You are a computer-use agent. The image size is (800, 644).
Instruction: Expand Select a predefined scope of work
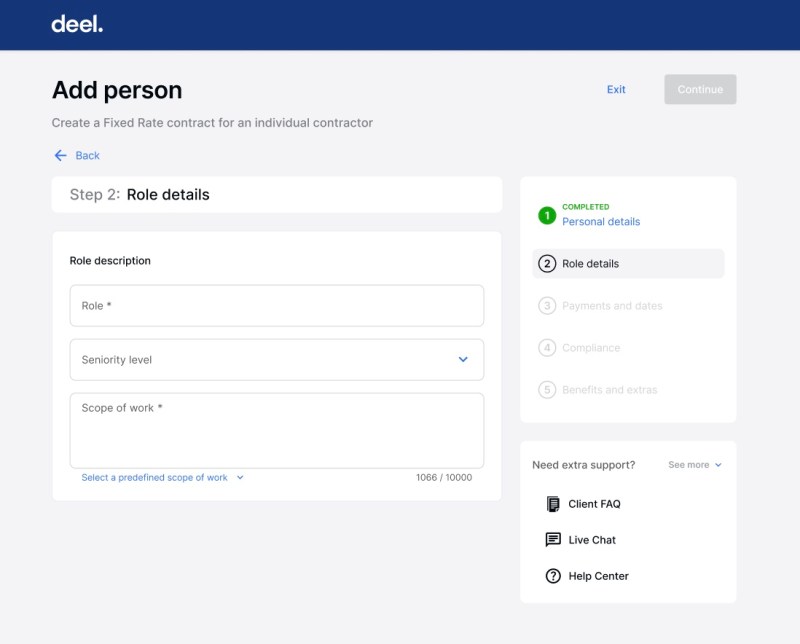click(162, 478)
